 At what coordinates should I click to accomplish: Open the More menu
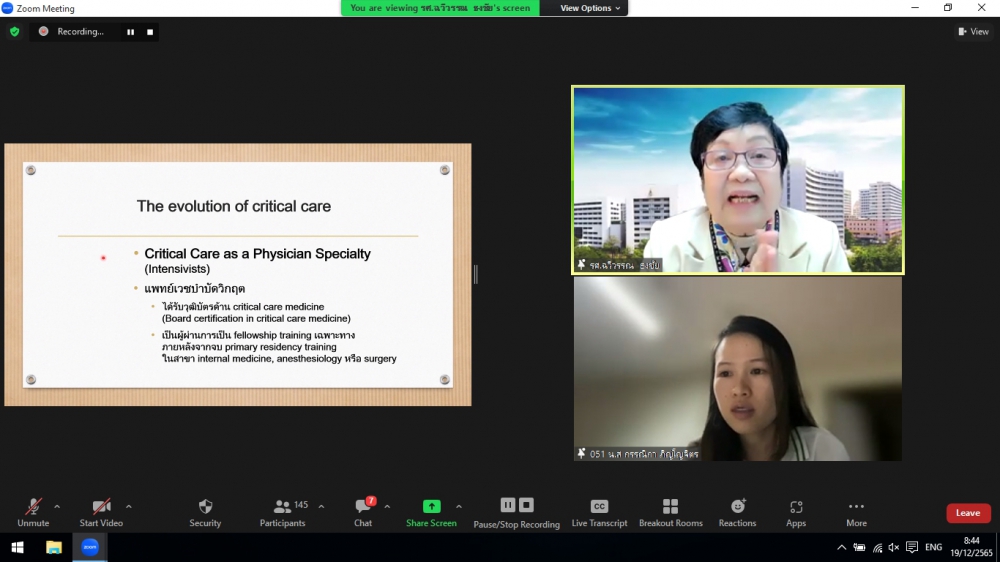pos(856,512)
